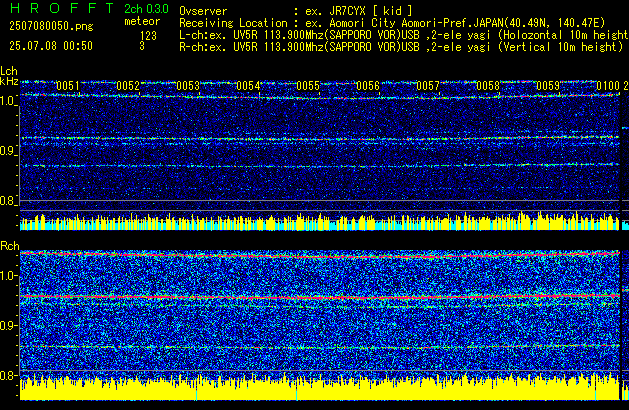Screen dimensions: 629x410
Task: Click the Rch 1.0 kHz axis label
Action: click(7, 276)
